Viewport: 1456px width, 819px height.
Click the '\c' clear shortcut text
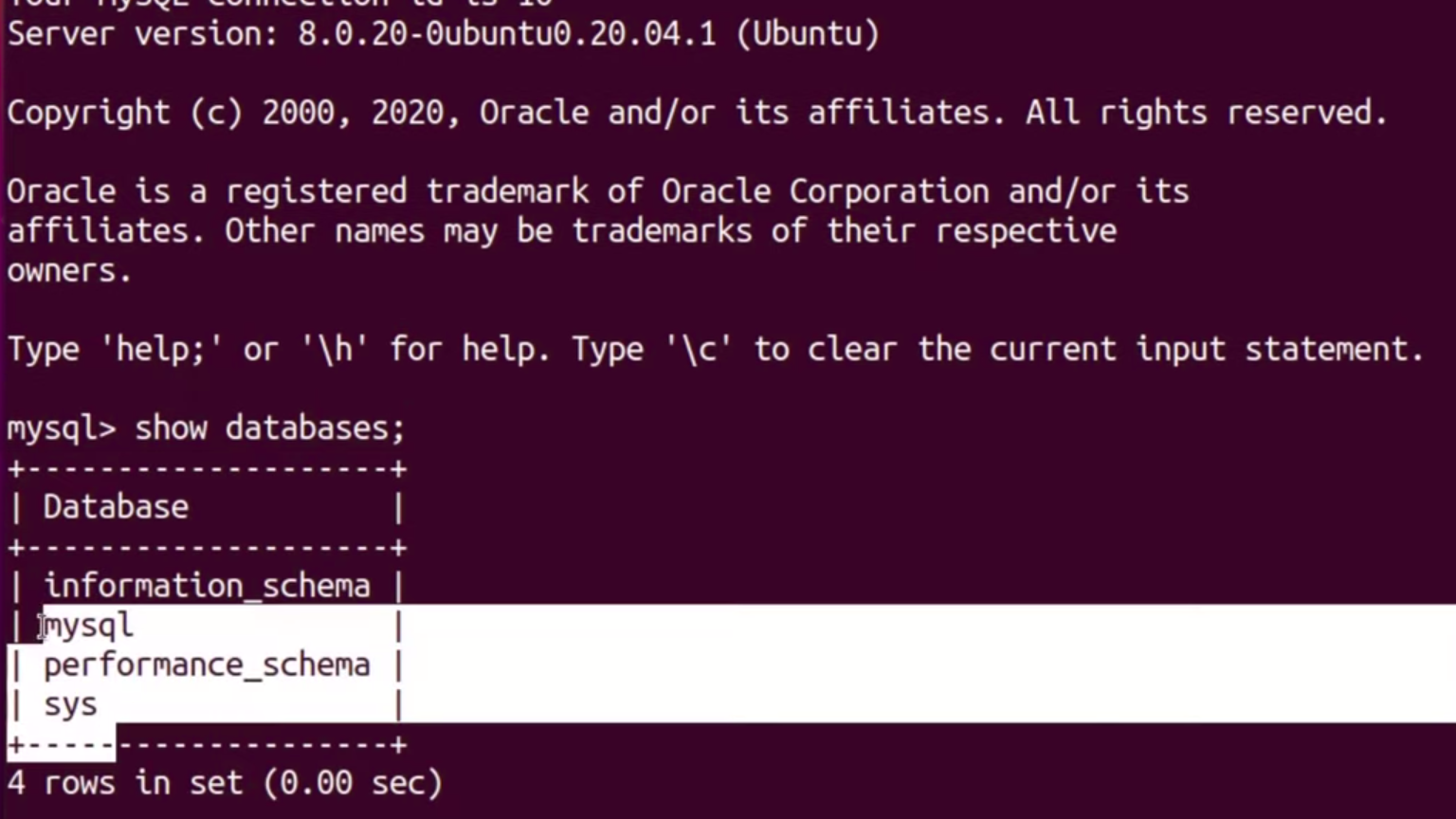[x=698, y=350]
